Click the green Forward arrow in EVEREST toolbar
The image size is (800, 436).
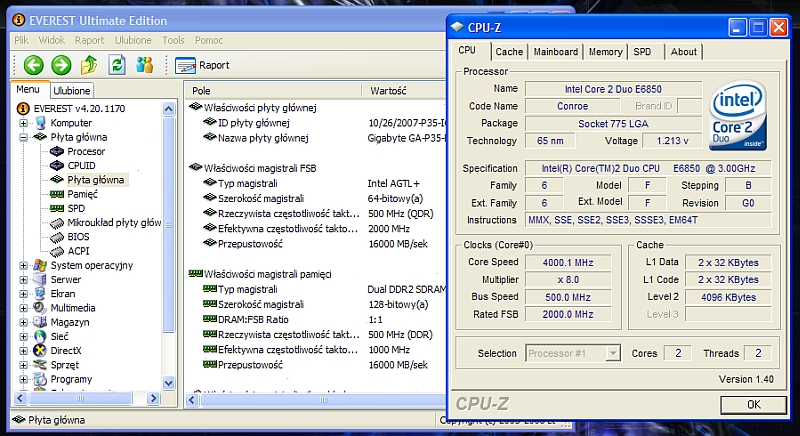pyautogui.click(x=61, y=65)
